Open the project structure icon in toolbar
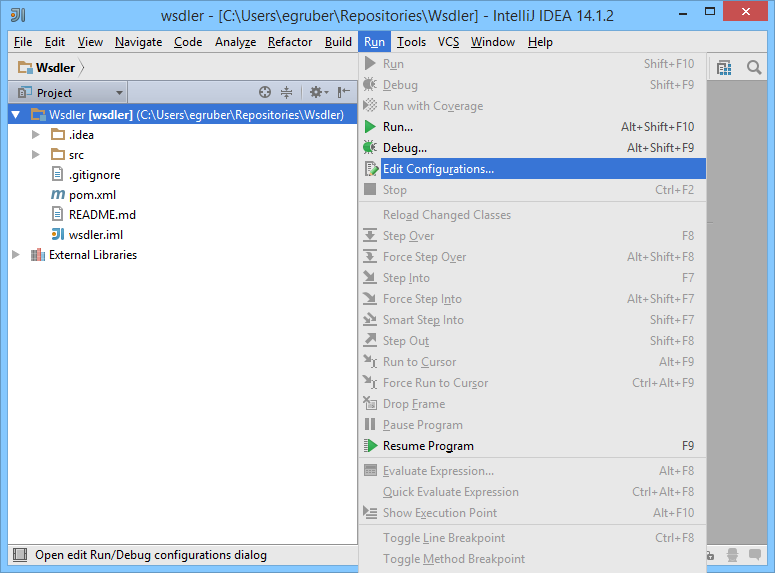 point(724,68)
